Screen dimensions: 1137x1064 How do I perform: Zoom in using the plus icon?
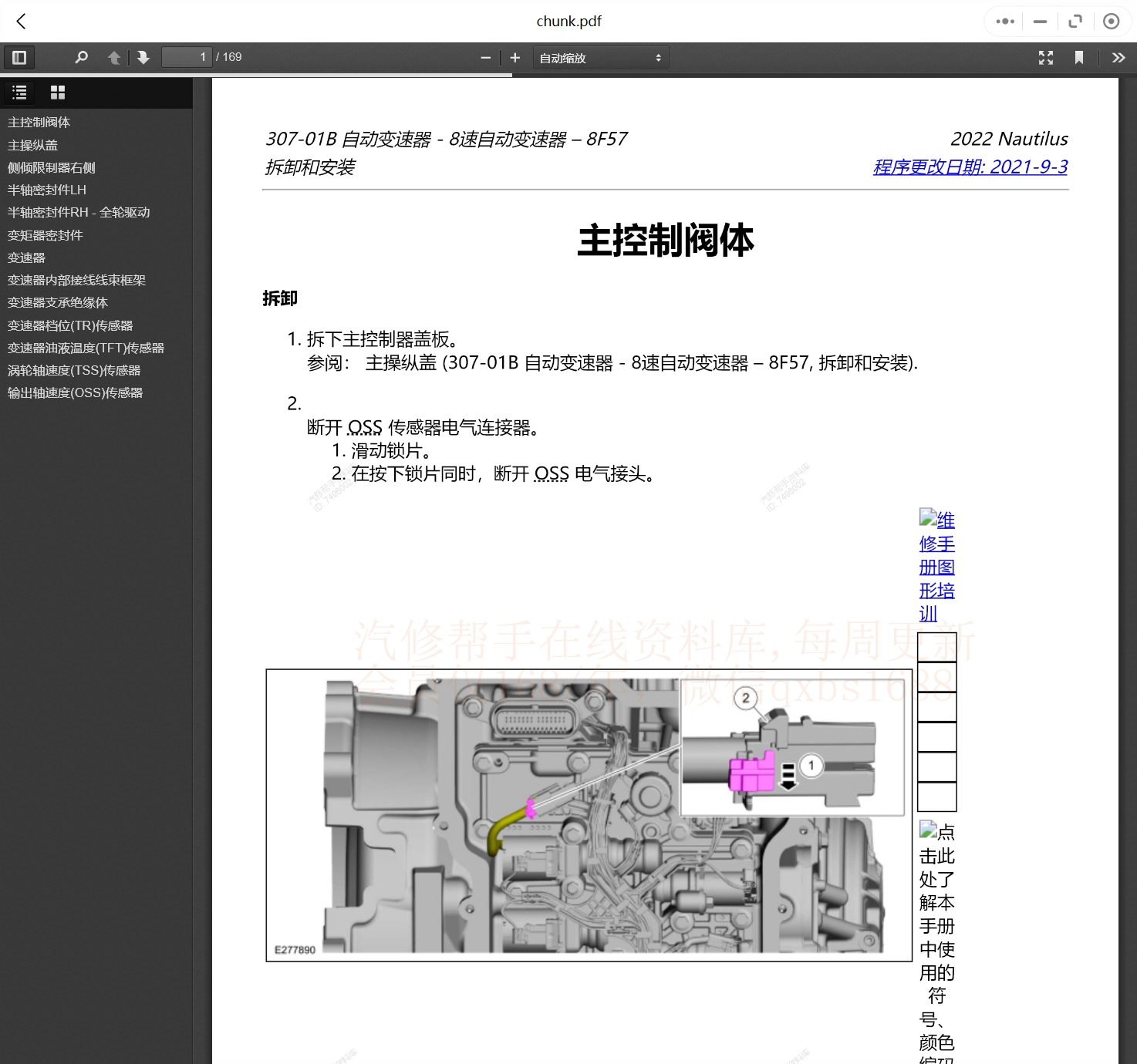coord(515,57)
